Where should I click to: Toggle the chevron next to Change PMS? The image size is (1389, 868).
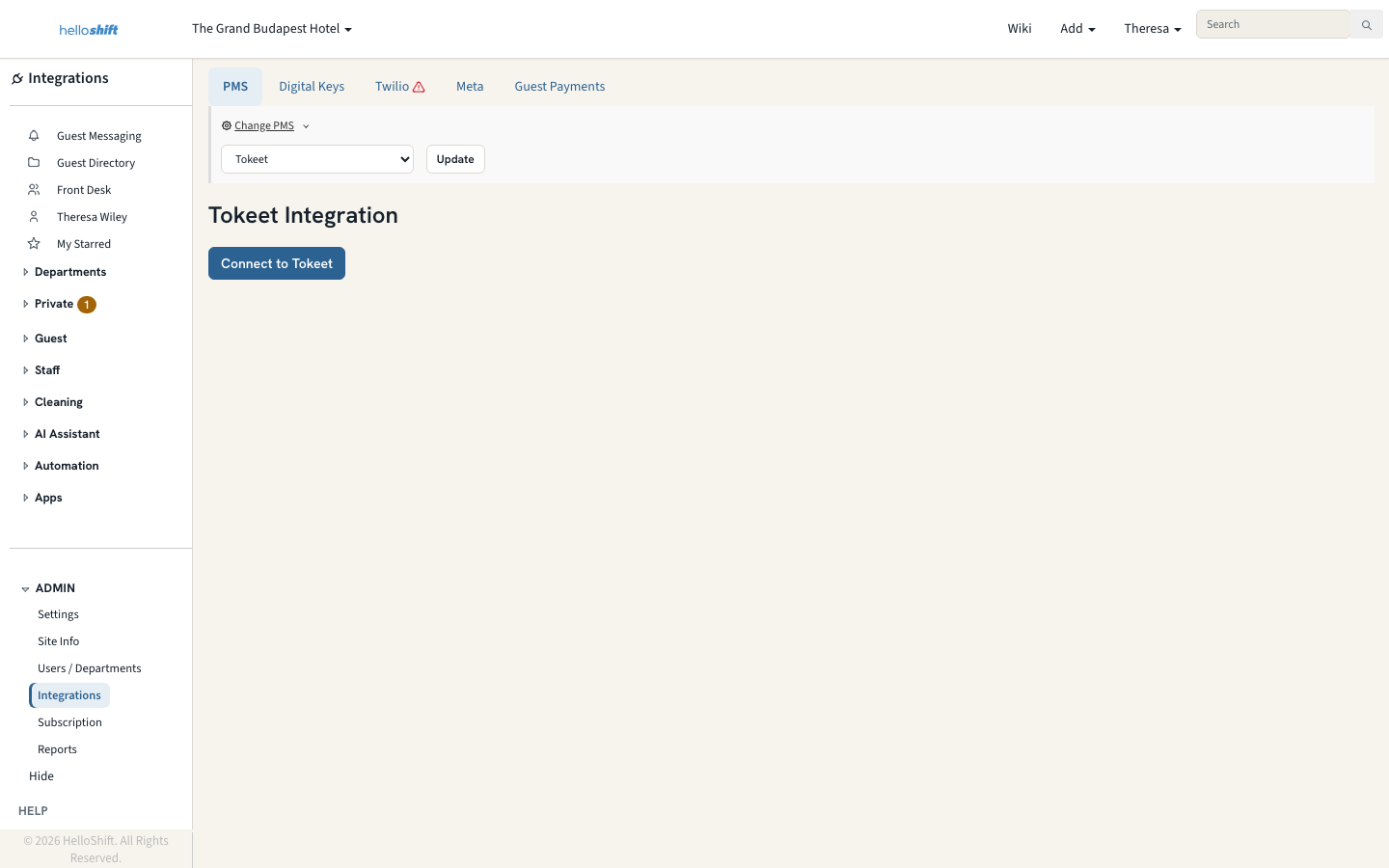tap(306, 126)
